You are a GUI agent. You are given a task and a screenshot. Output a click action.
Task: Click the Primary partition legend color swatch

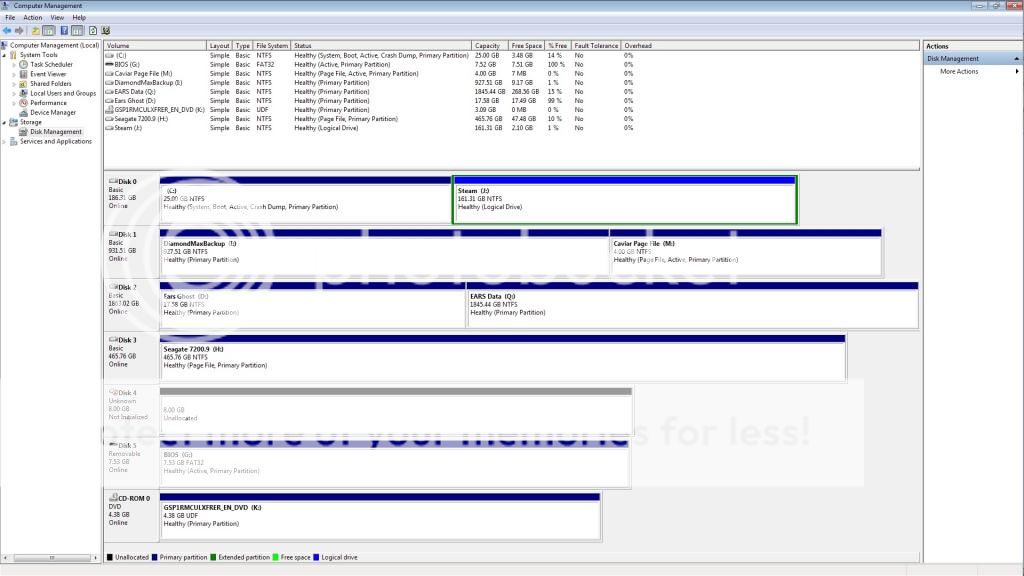(155, 557)
